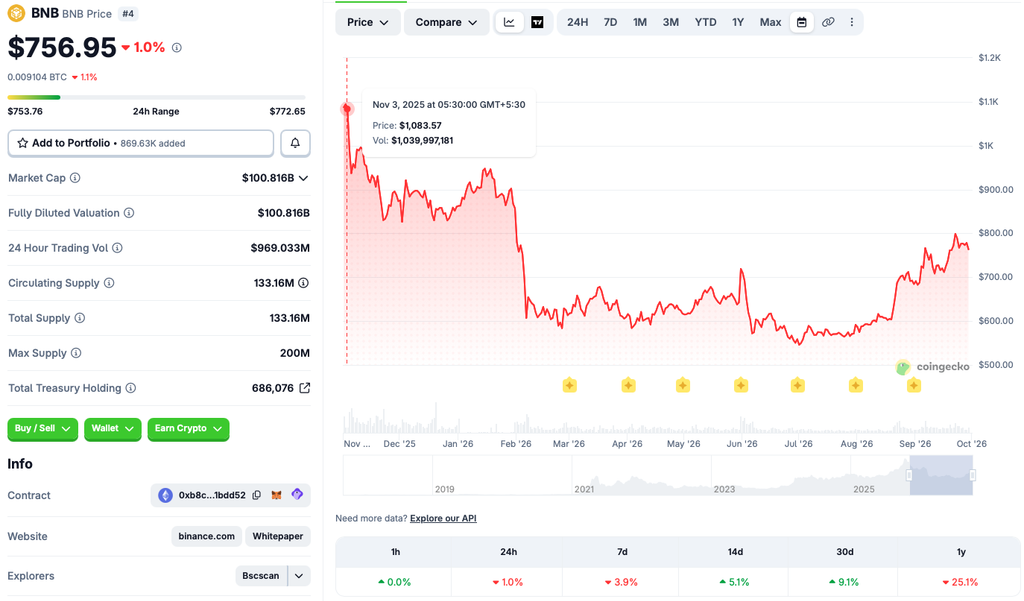Click left handle of chart range navigator
The height and width of the screenshot is (601, 1024).
coord(909,475)
